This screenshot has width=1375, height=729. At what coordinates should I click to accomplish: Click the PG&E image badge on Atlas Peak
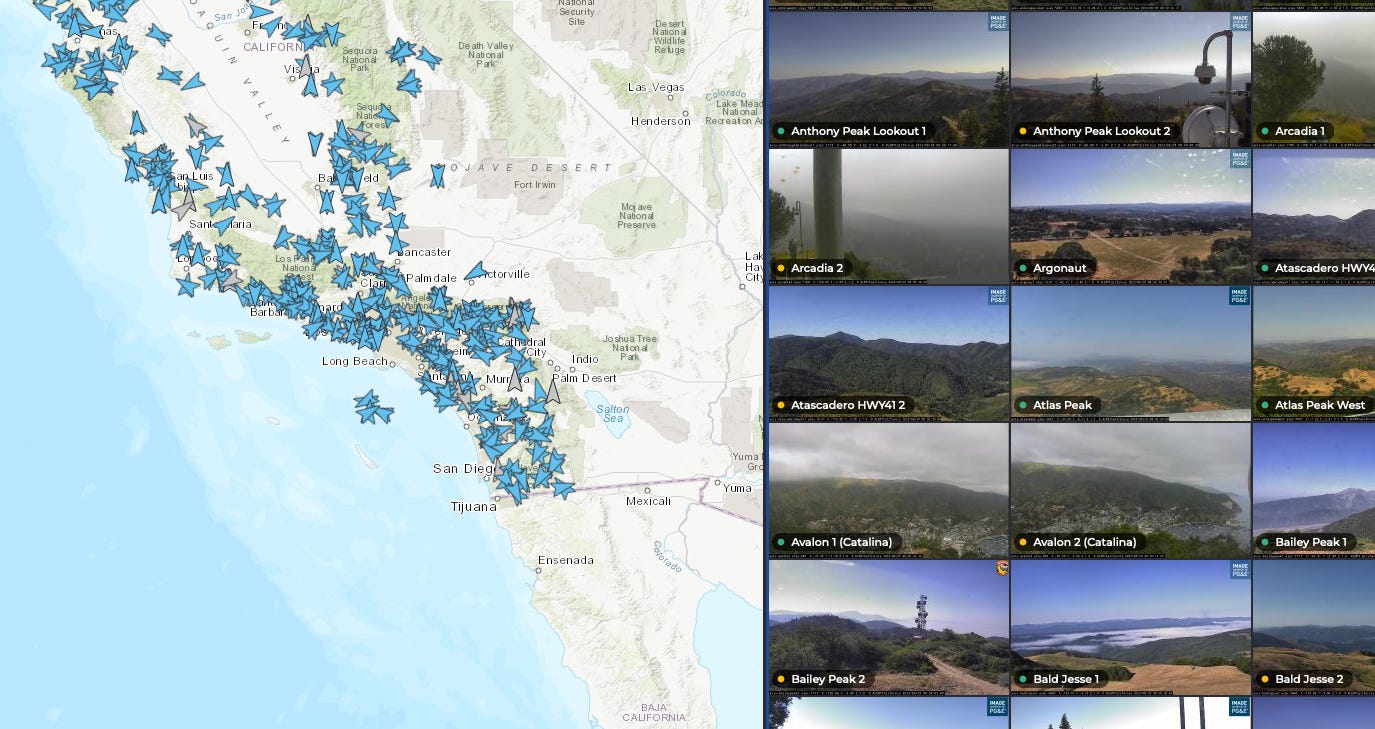1239,295
